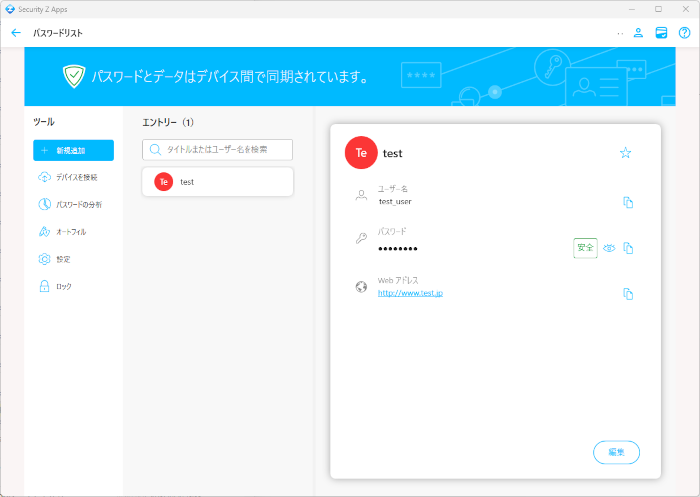Screen dimensions: 700x497
Task: Select the test entry in the list
Action: [218, 182]
